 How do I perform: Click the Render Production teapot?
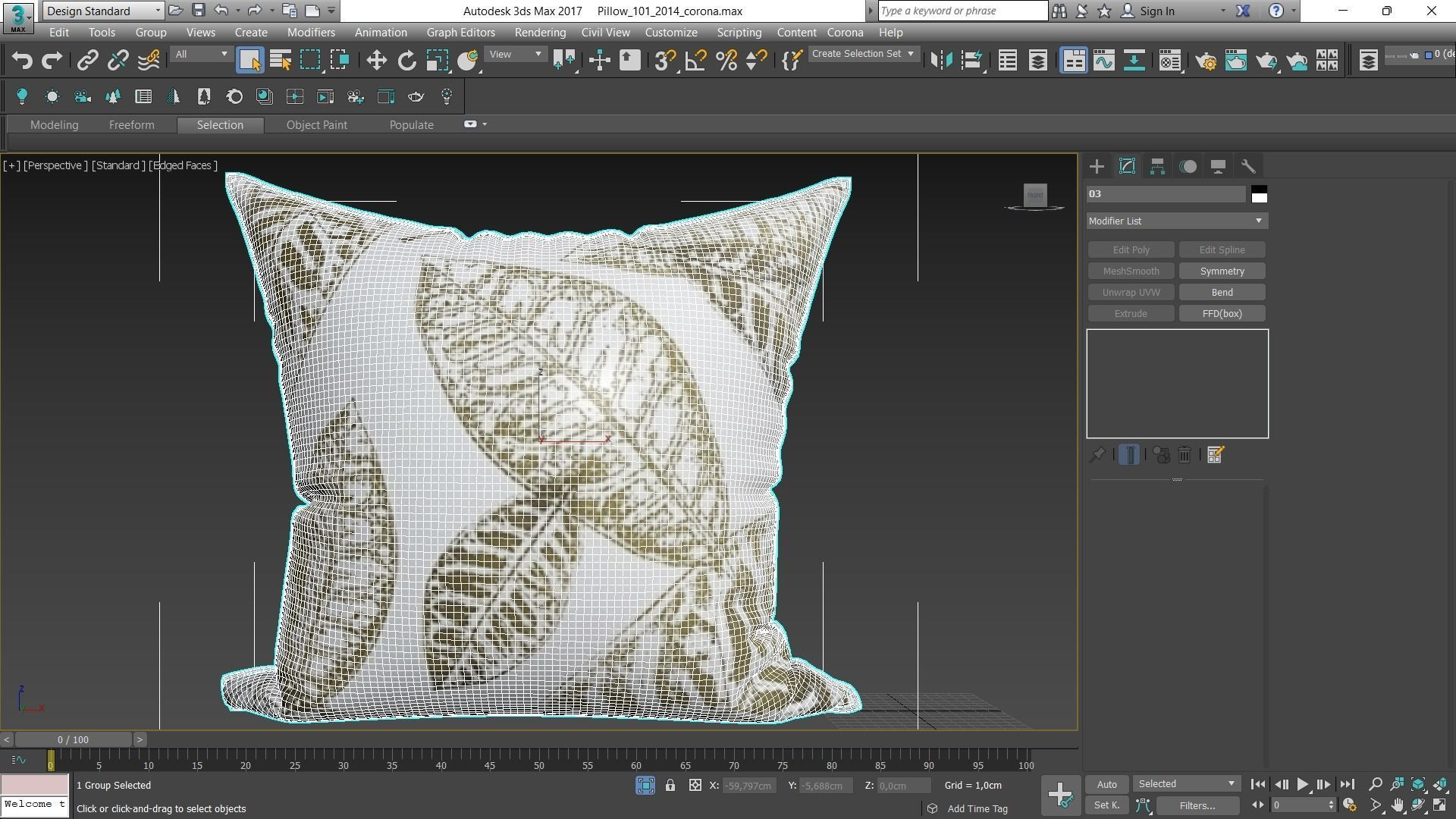click(x=1266, y=61)
